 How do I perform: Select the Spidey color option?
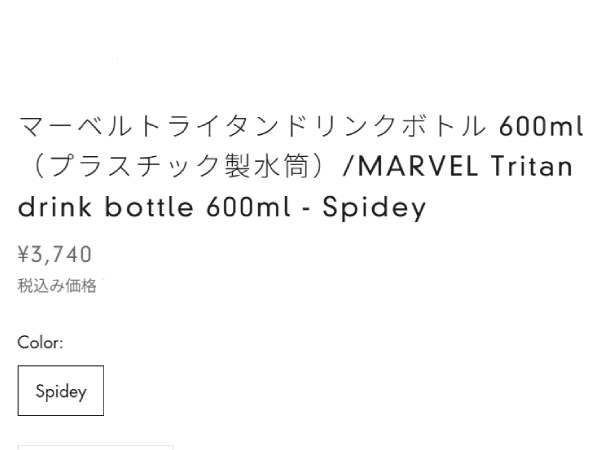pos(61,391)
